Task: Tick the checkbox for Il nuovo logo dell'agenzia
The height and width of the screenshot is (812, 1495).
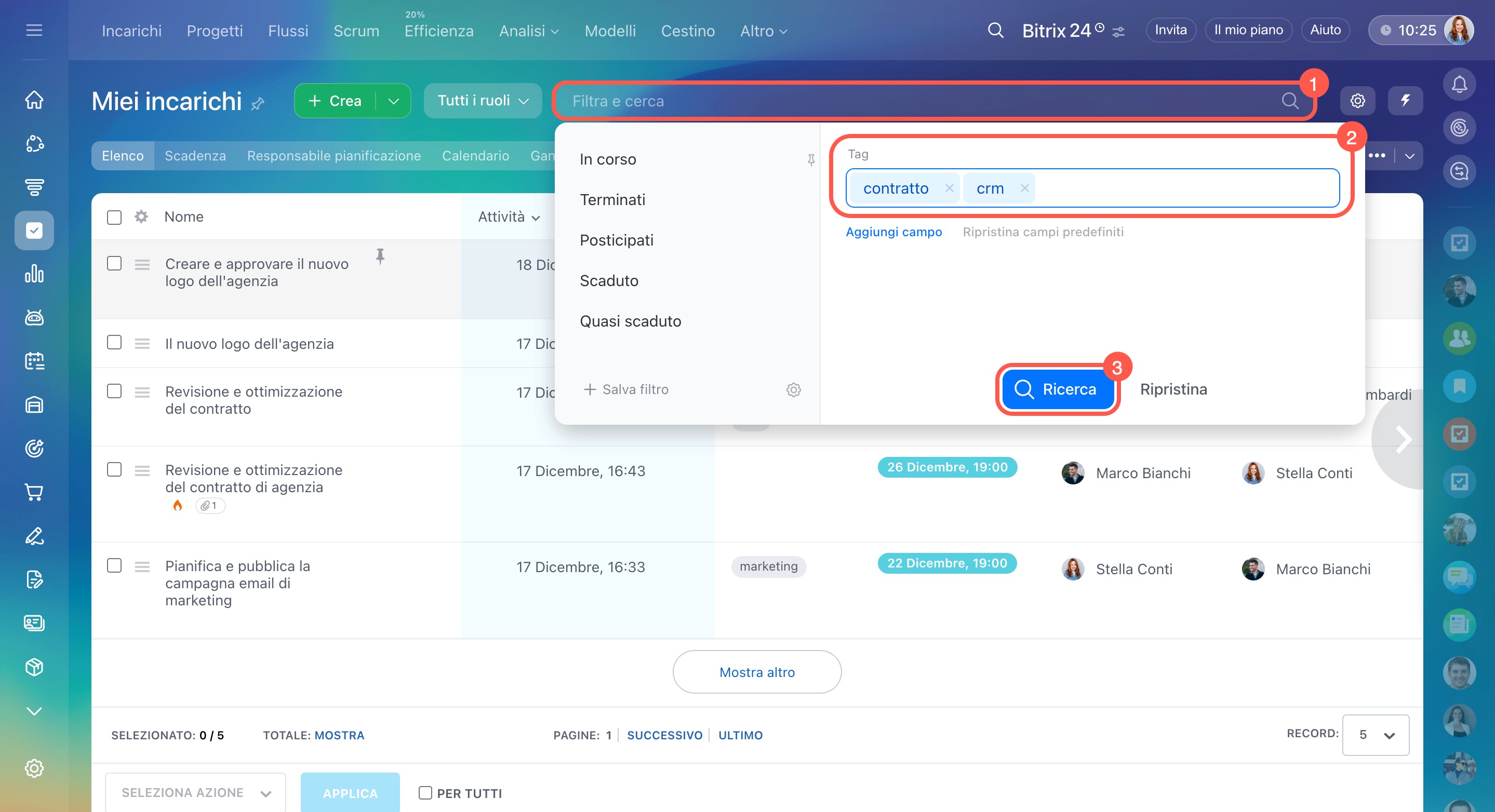Action: point(114,342)
